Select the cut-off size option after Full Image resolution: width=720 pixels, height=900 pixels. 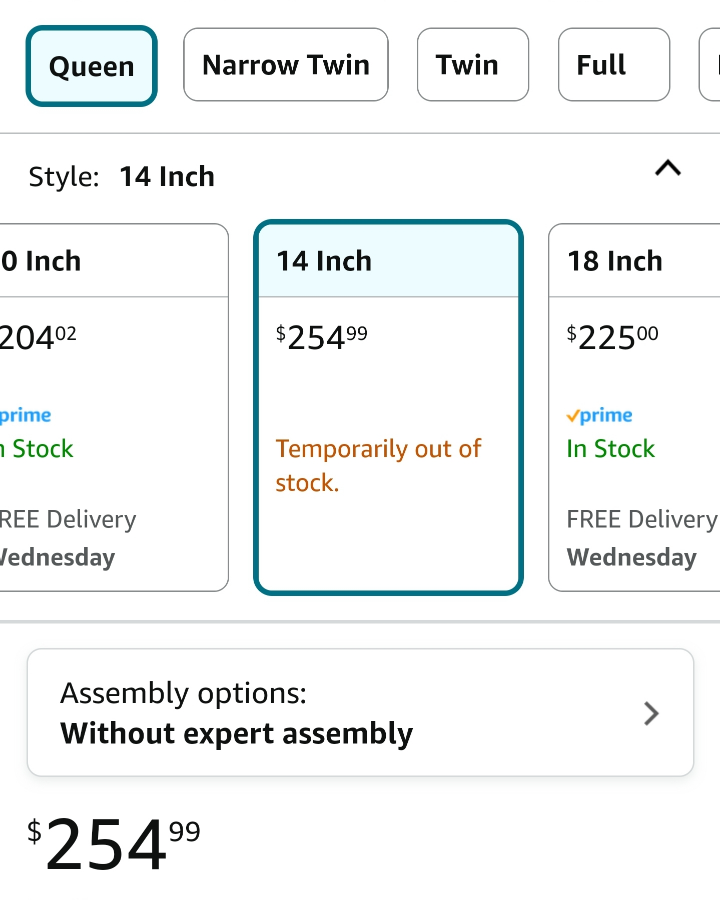710,64
